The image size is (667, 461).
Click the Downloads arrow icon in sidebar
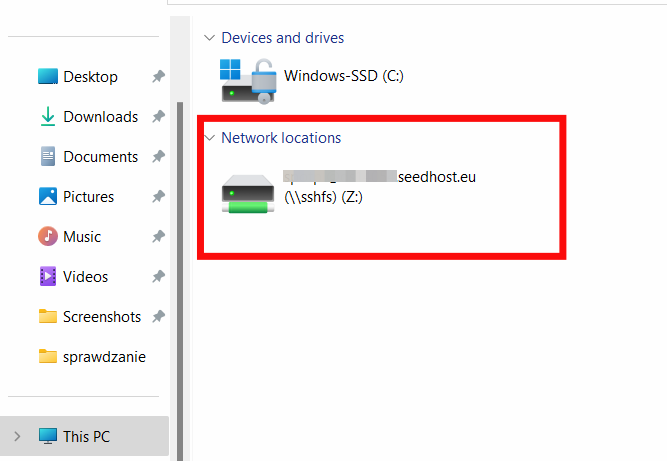48,117
